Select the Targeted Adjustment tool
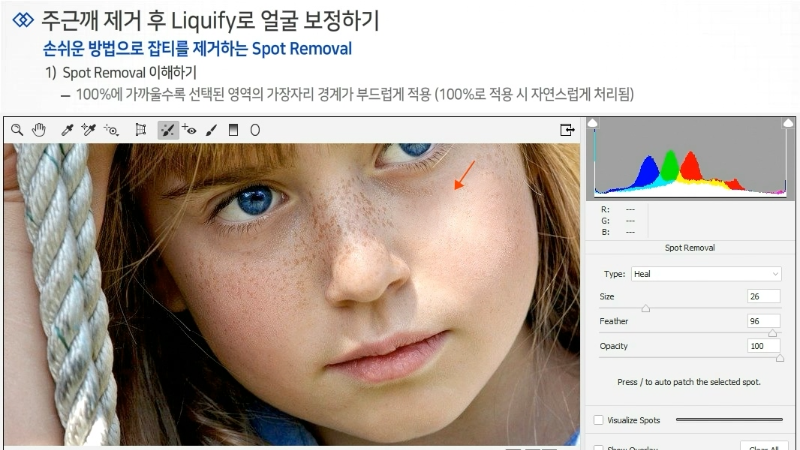 [111, 130]
